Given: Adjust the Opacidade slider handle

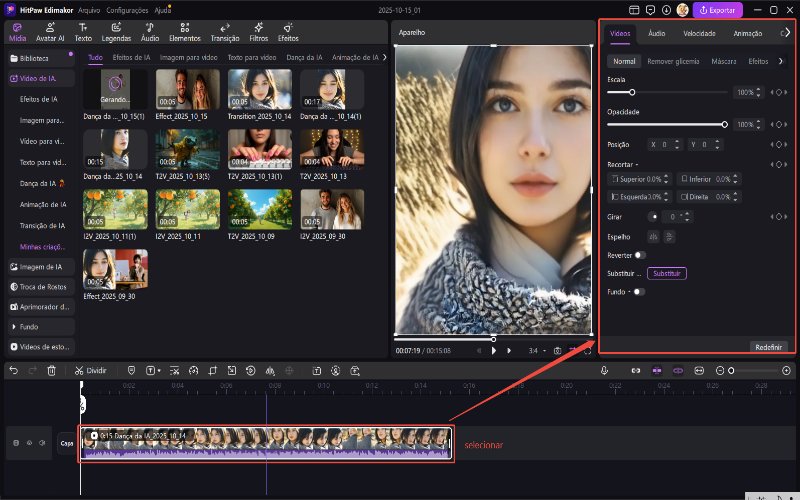Looking at the screenshot, I should click(725, 124).
